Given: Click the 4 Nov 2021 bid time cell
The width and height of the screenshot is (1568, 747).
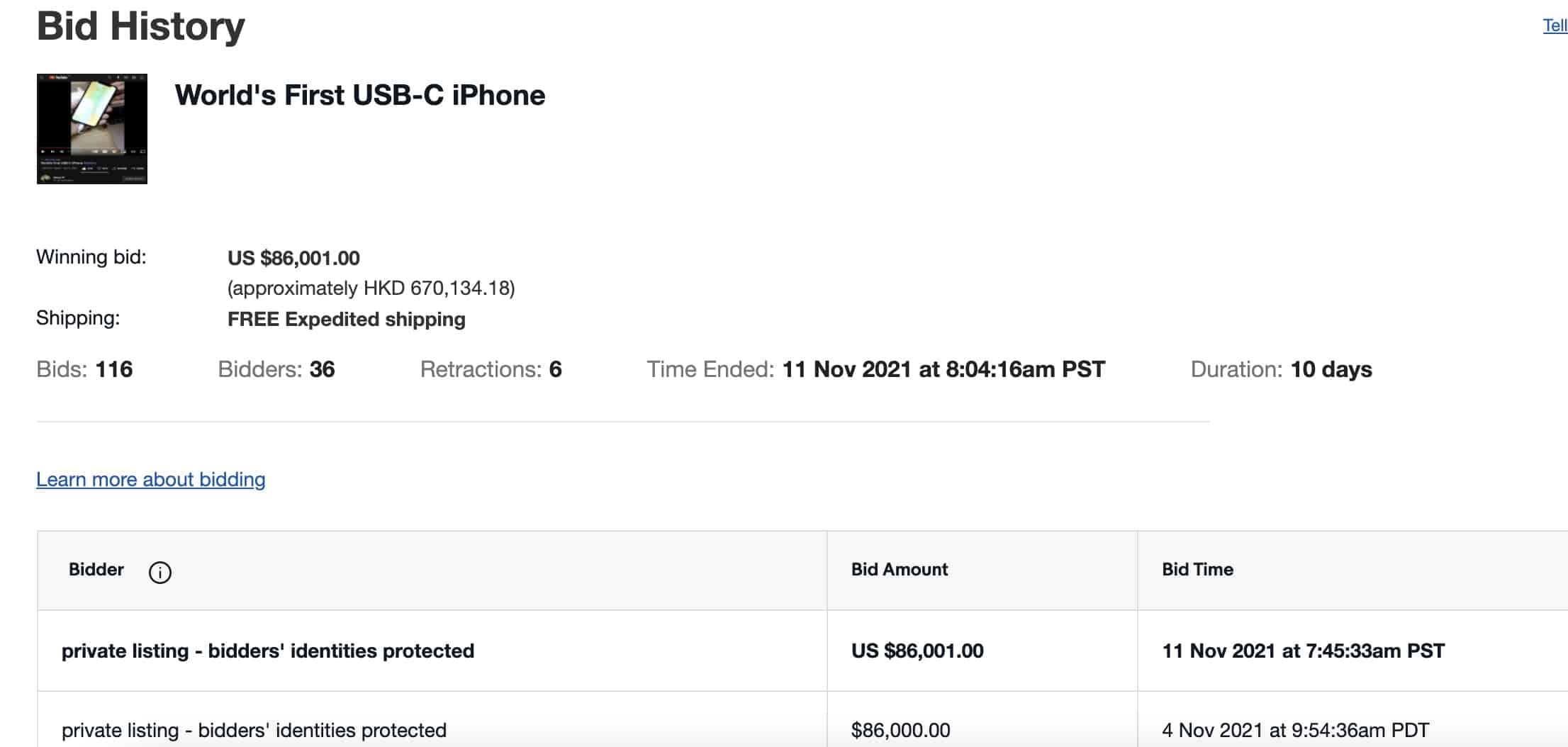Looking at the screenshot, I should 1353,720.
